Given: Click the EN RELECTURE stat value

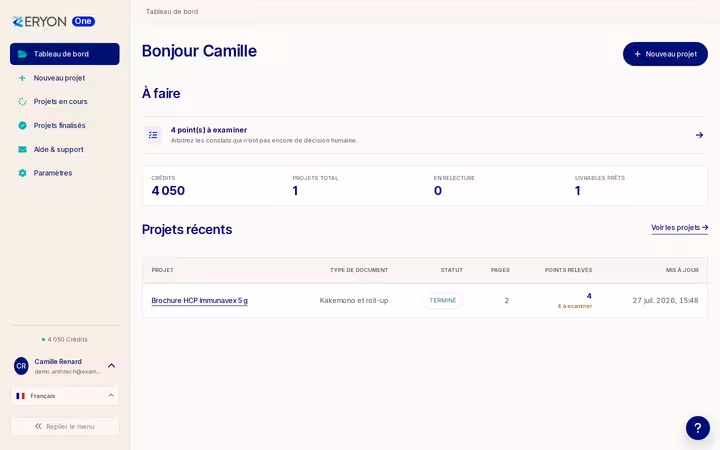Looking at the screenshot, I should (438, 191).
